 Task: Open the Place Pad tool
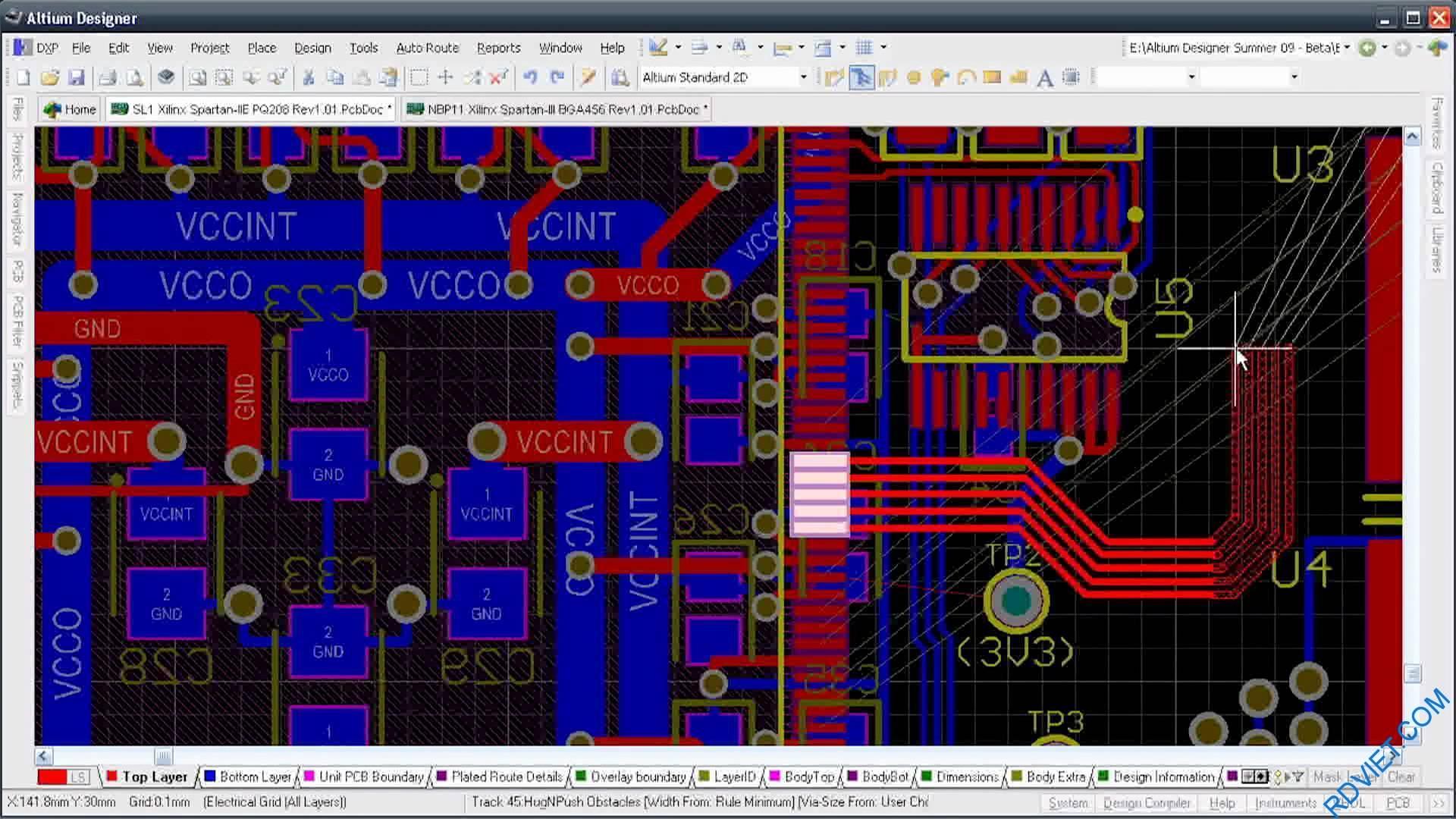pyautogui.click(x=912, y=77)
